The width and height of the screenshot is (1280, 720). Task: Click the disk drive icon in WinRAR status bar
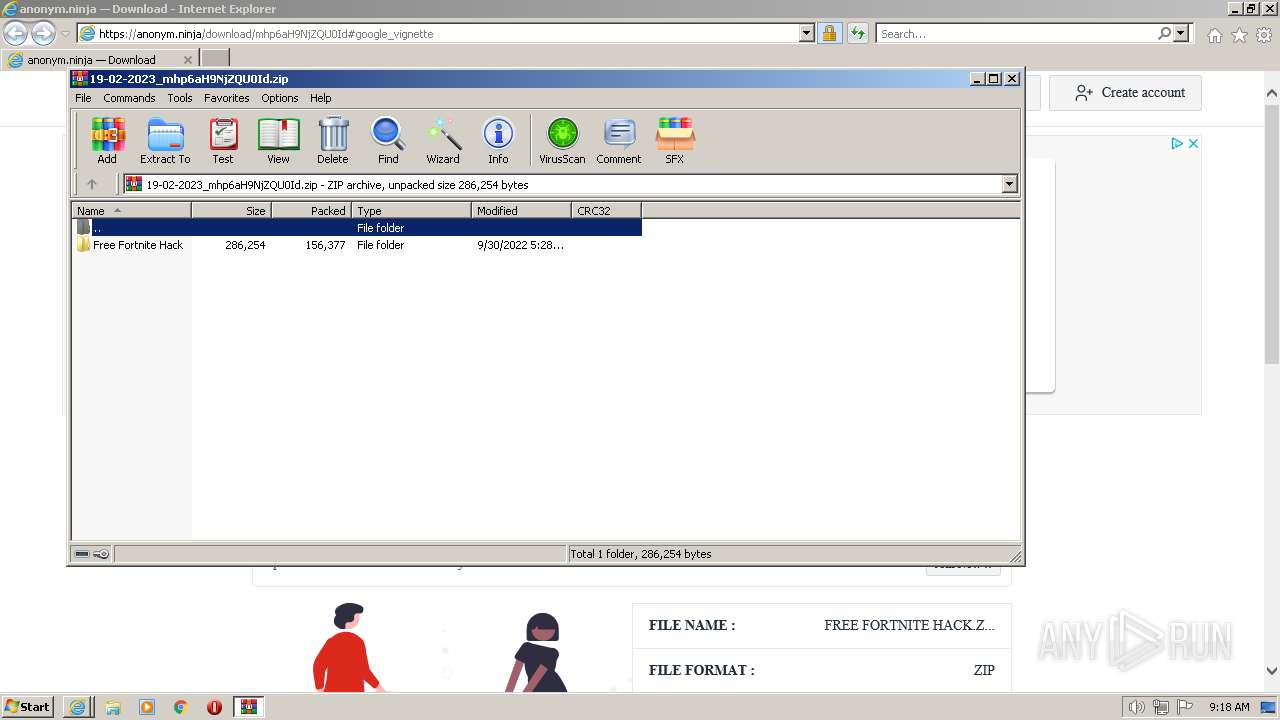point(82,554)
